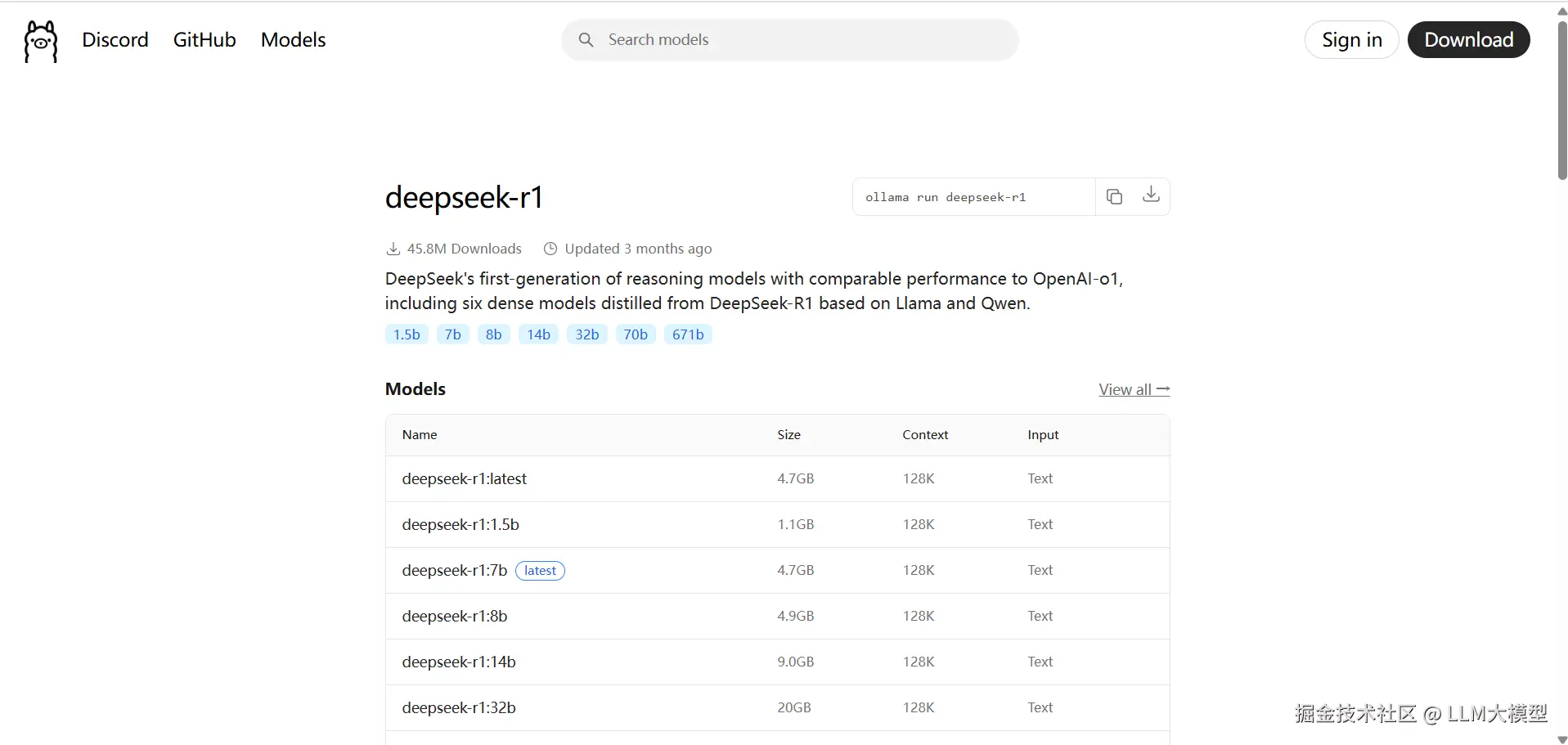Select the 7b size tag

pyautogui.click(x=452, y=334)
